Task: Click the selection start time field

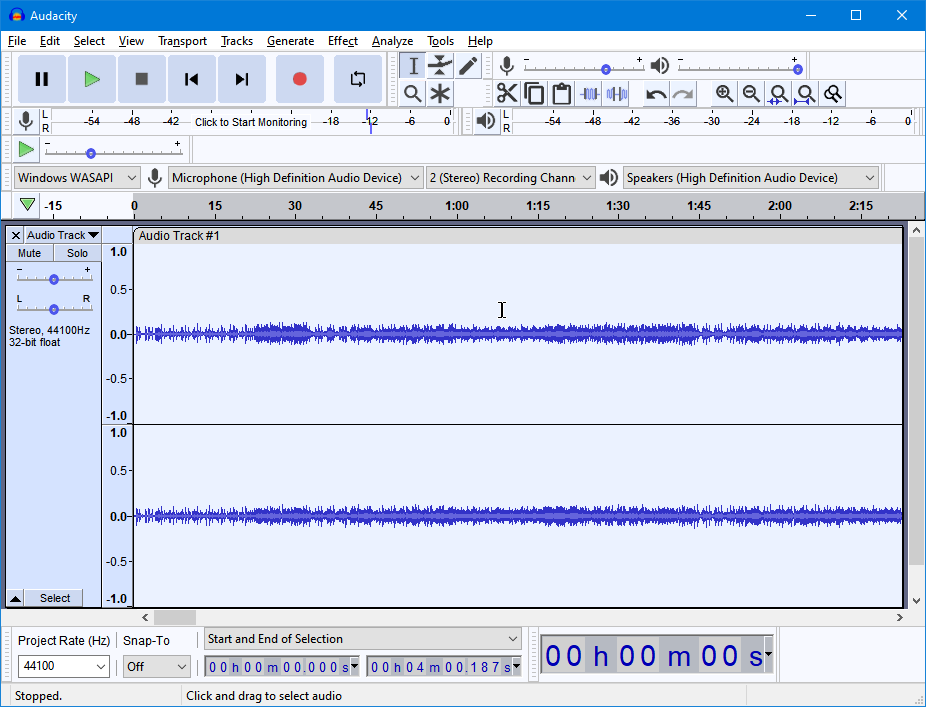Action: [282, 667]
